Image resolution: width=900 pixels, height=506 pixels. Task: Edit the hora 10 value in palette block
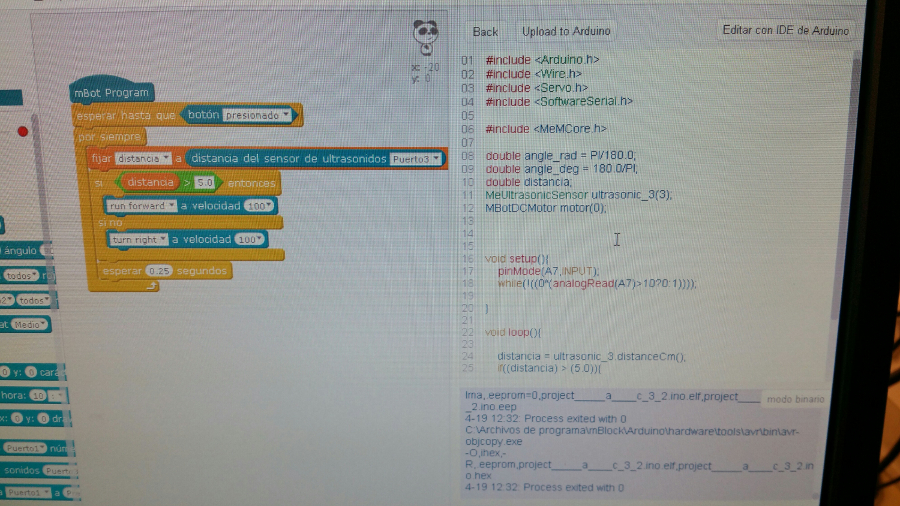coord(38,395)
